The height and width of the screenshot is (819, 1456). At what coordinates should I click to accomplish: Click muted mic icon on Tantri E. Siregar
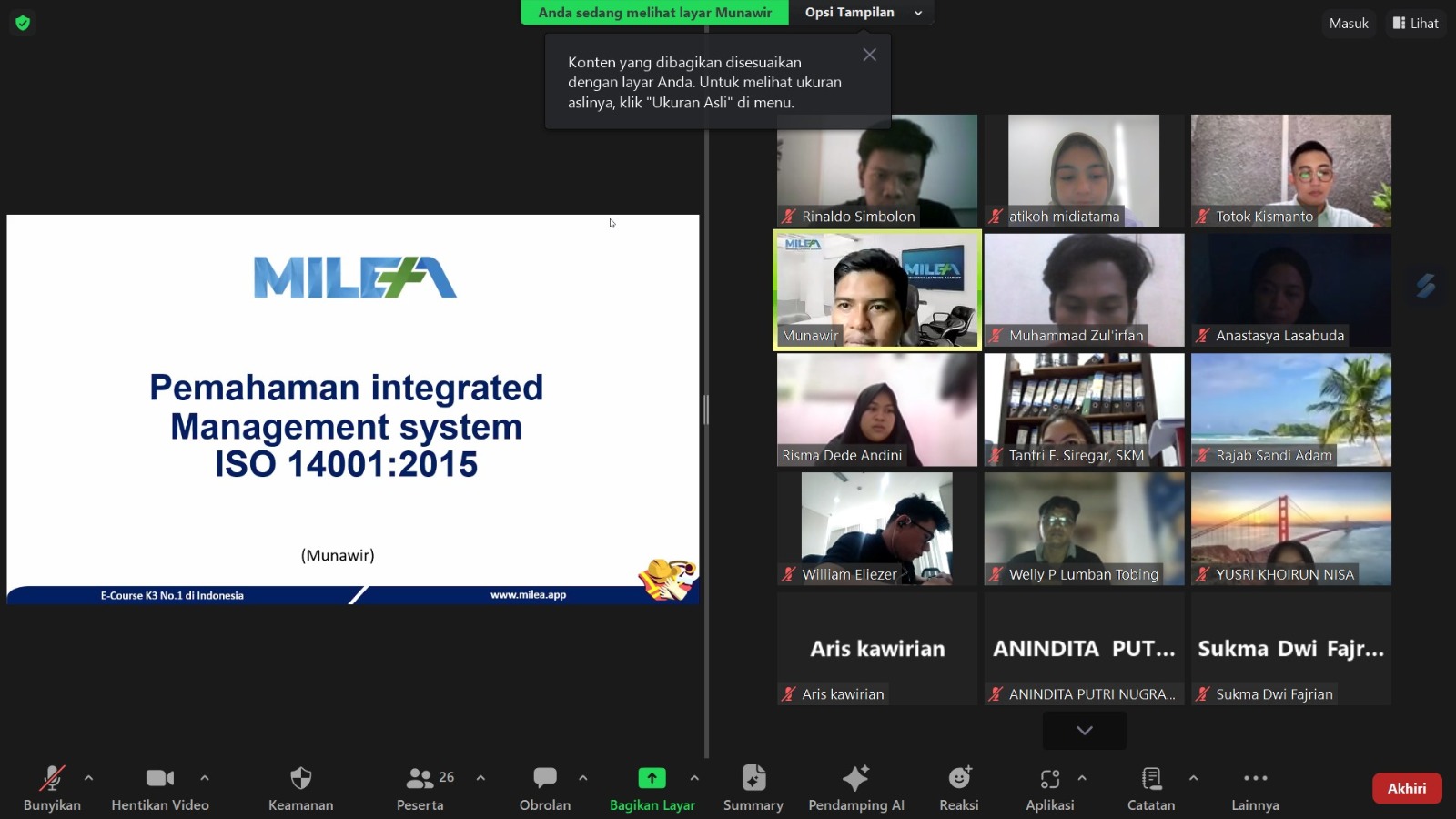pos(996,455)
